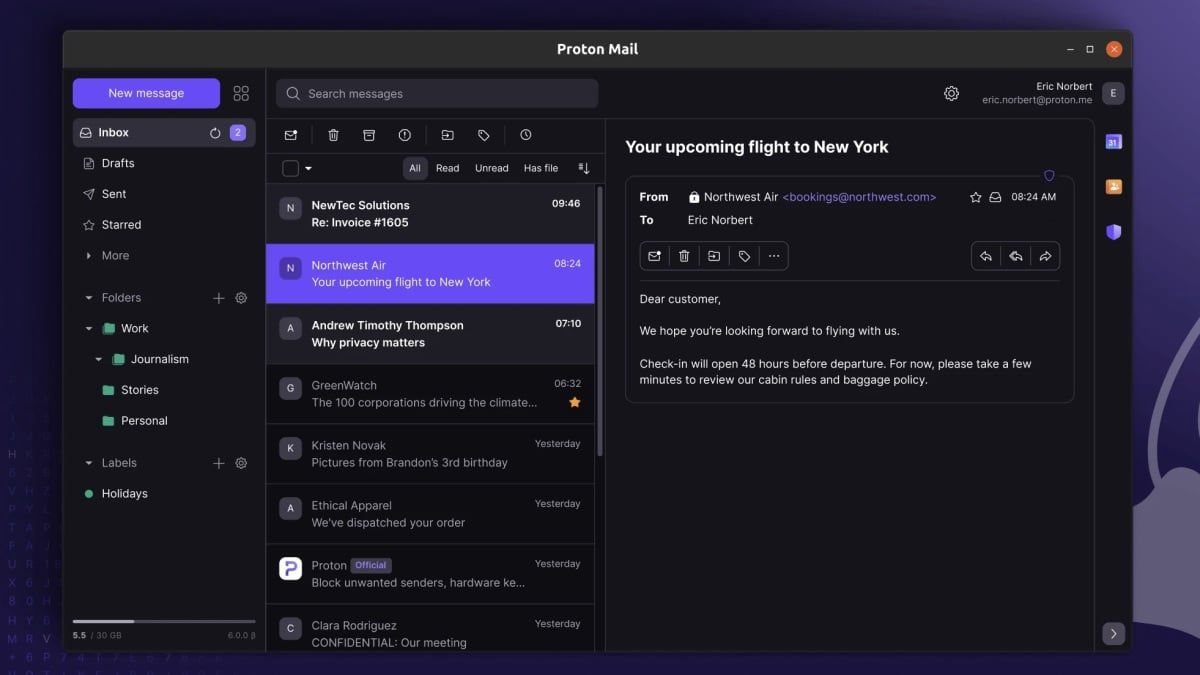Image resolution: width=1200 pixels, height=675 pixels.
Task: Expand the More sidebar section
Action: [x=89, y=256]
